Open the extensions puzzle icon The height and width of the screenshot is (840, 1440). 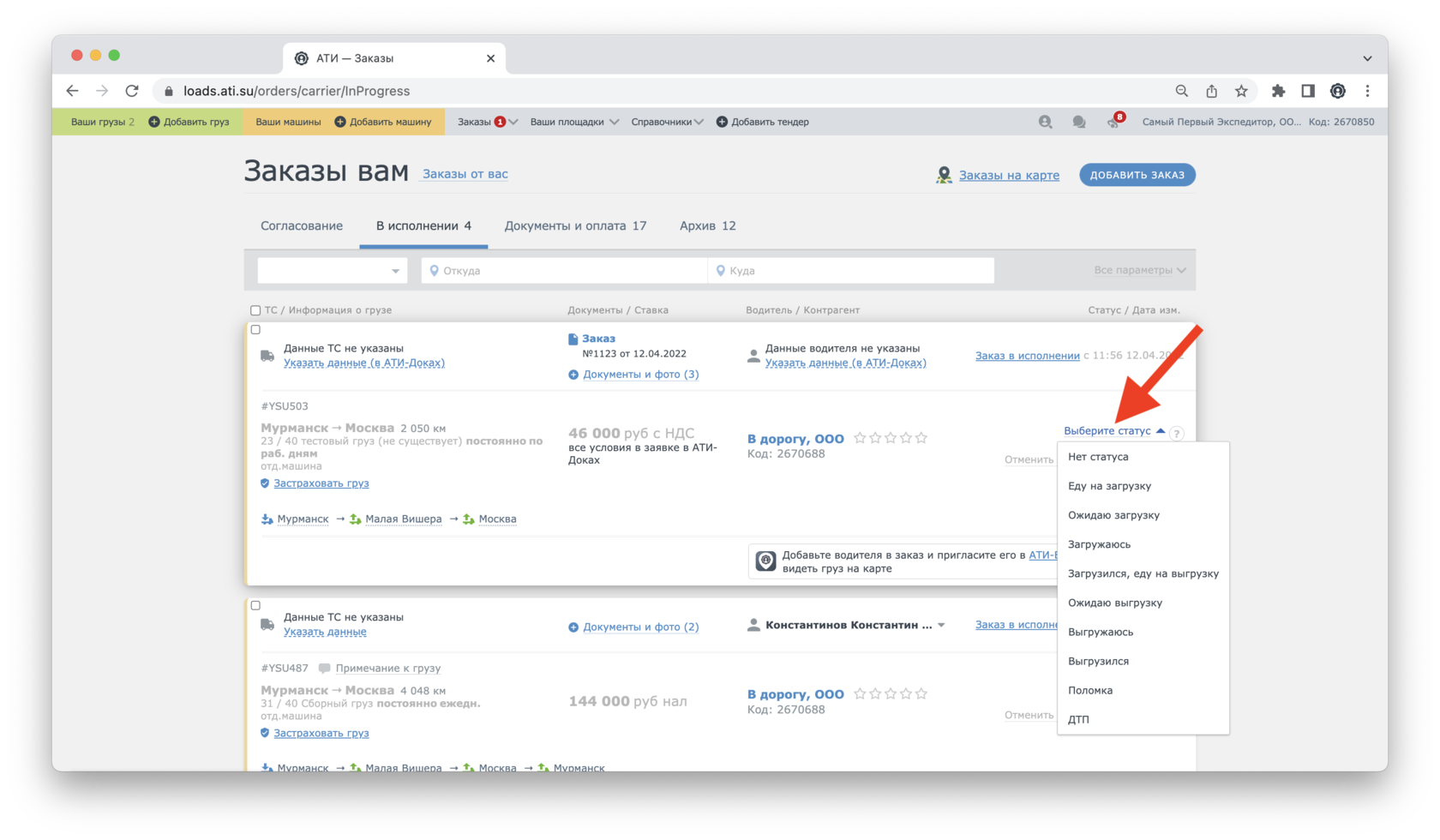[x=1278, y=91]
